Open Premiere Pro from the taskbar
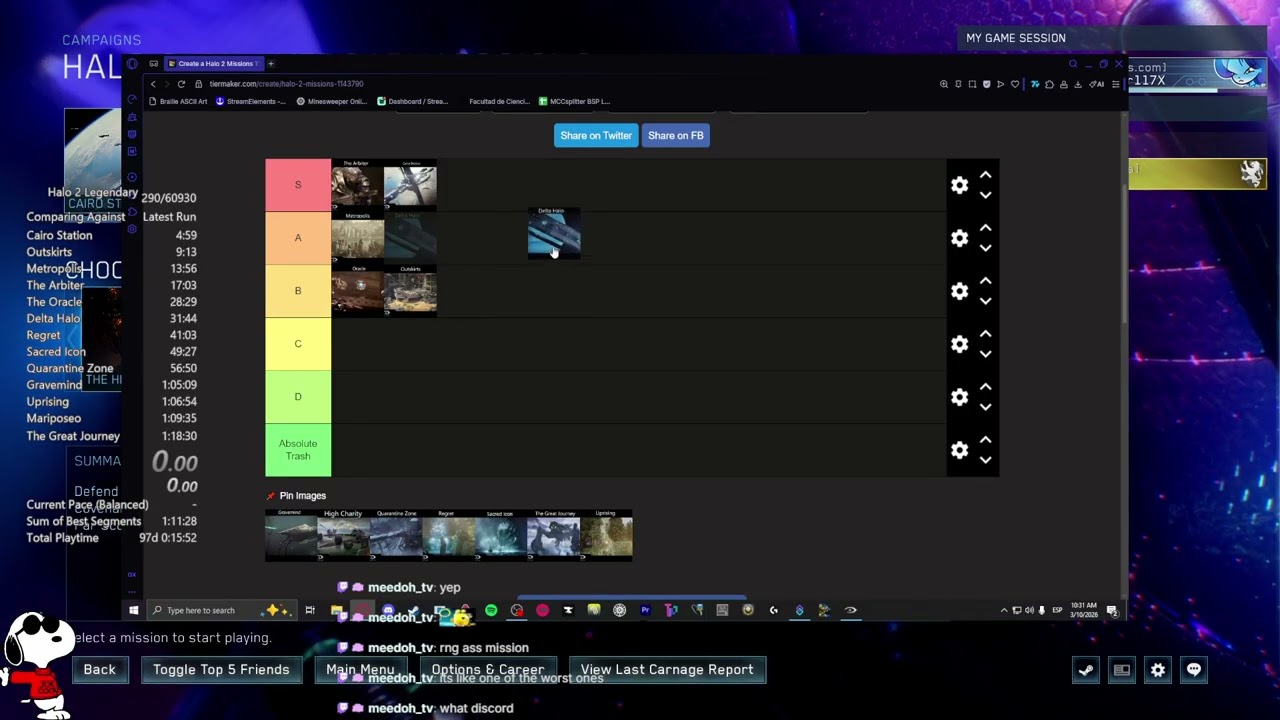The height and width of the screenshot is (720, 1280). coord(645,610)
